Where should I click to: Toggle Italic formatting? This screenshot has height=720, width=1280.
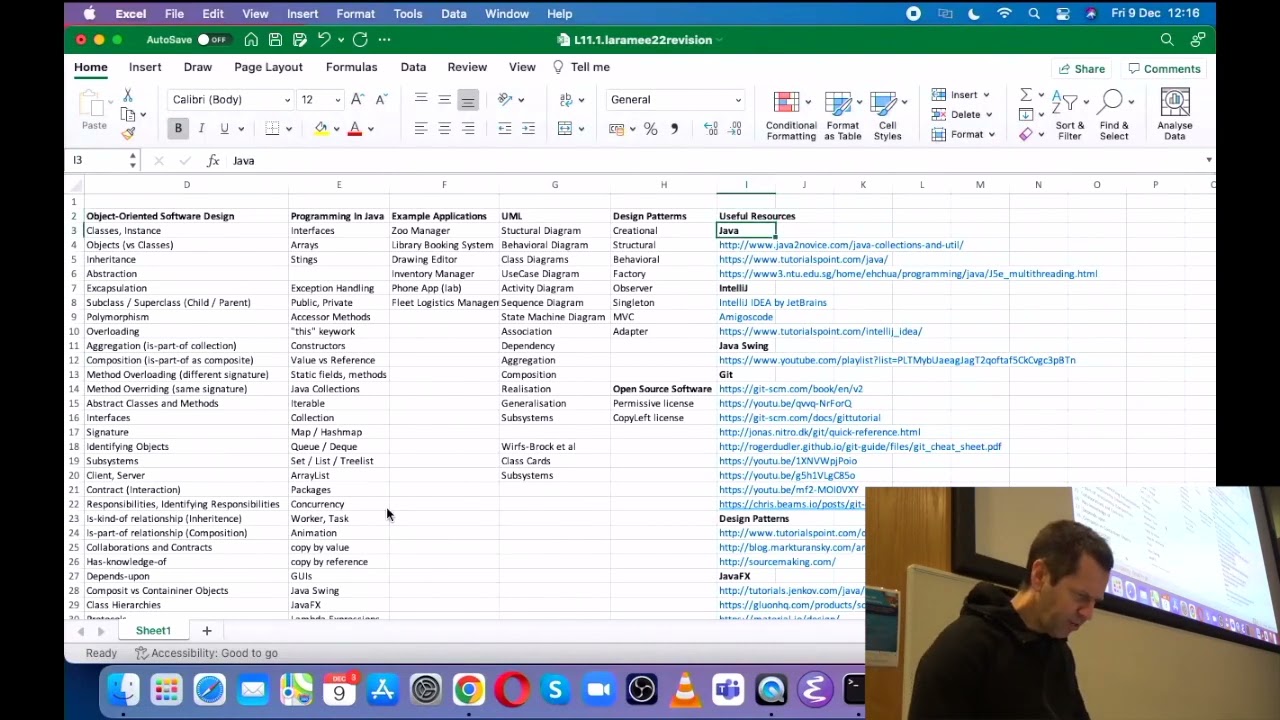(201, 129)
